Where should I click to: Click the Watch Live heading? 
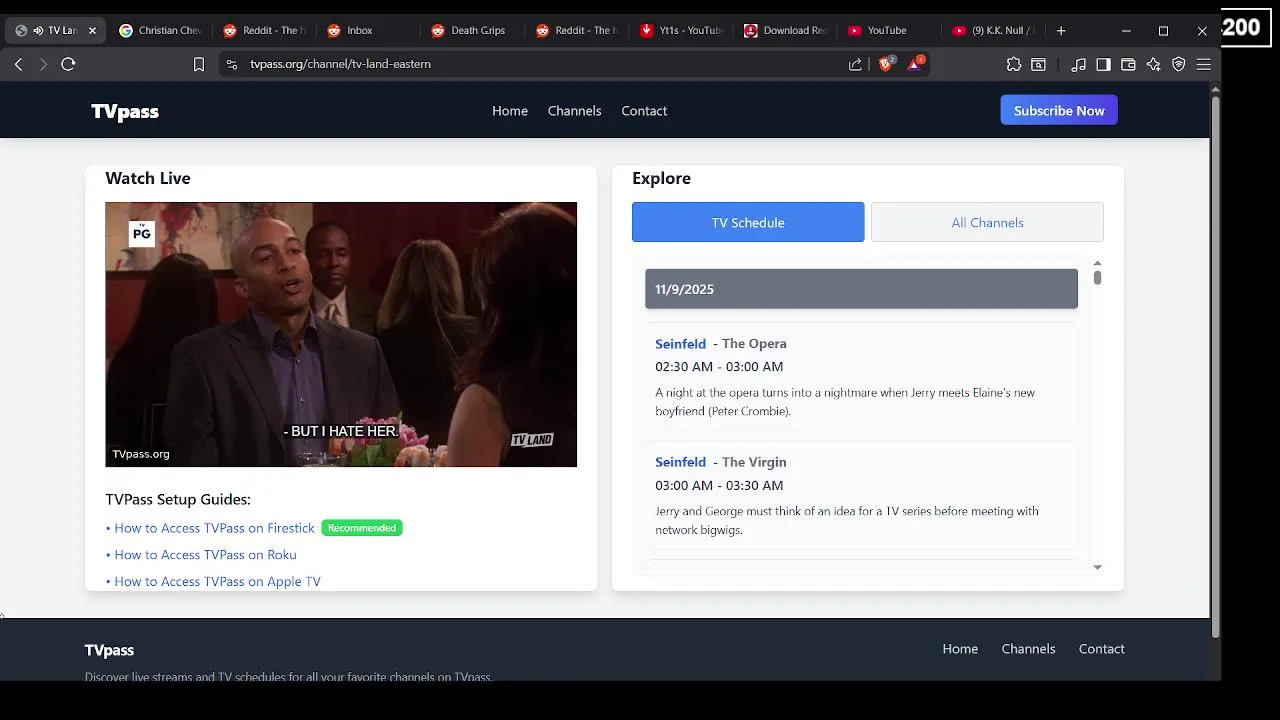pyautogui.click(x=148, y=178)
